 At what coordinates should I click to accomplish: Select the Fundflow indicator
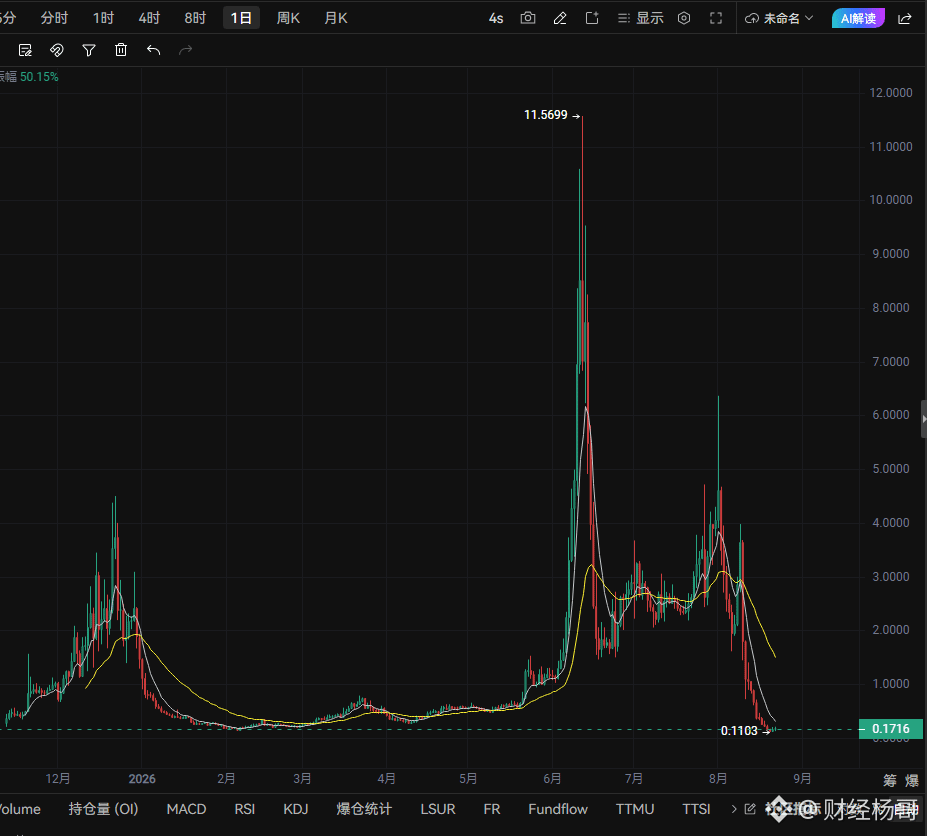[x=558, y=809]
